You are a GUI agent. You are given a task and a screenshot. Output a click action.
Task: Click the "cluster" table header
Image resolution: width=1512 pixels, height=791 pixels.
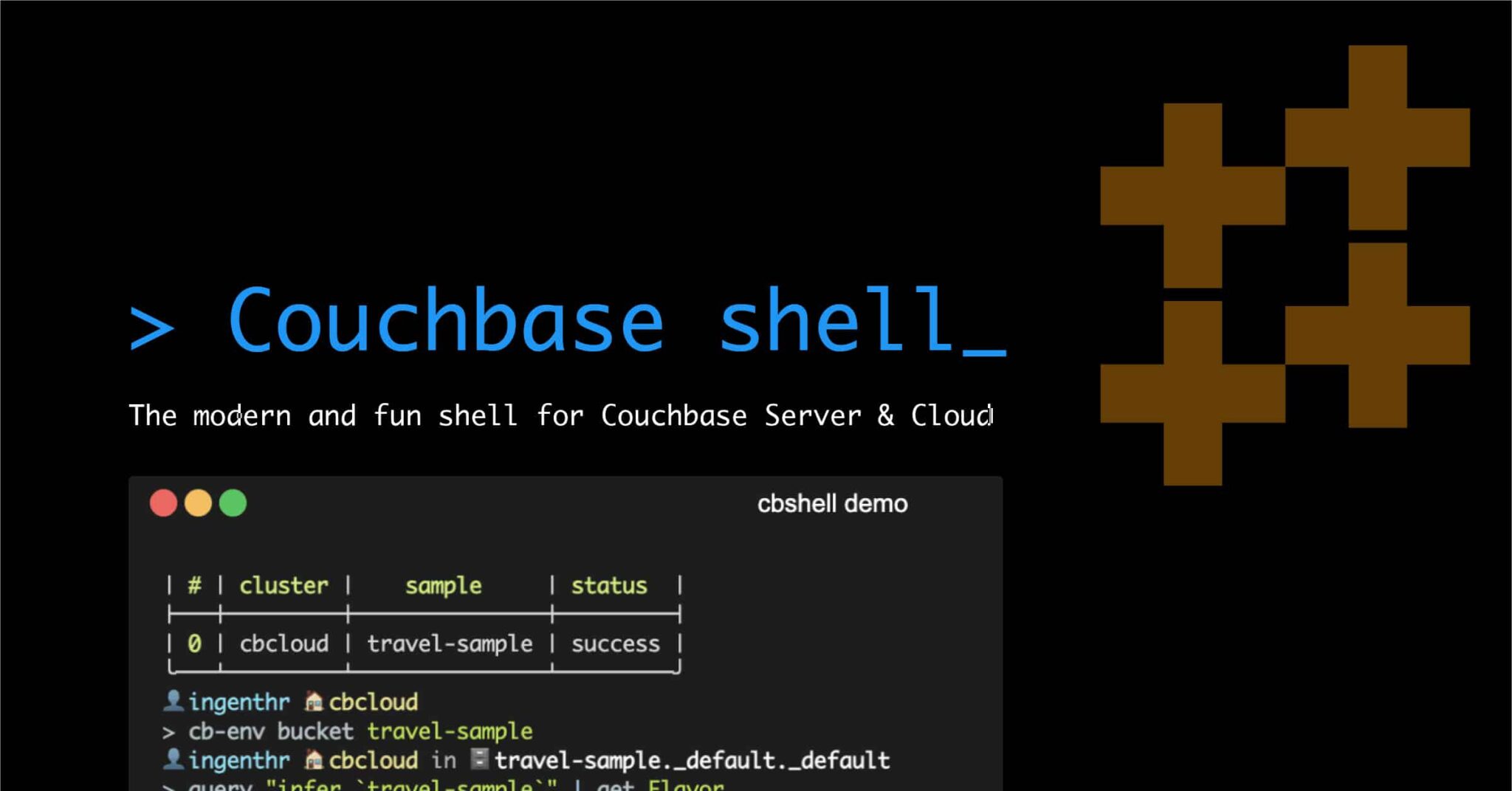(283, 586)
